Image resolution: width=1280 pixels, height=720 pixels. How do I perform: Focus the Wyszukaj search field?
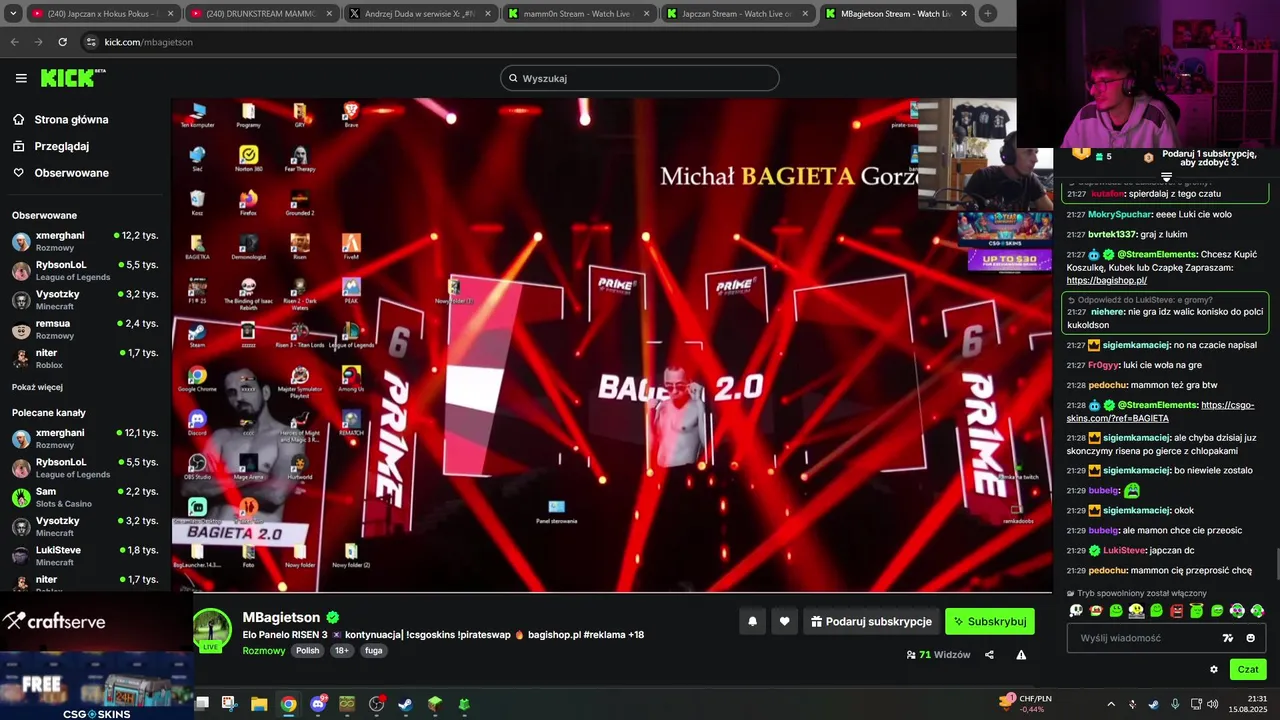tap(640, 78)
